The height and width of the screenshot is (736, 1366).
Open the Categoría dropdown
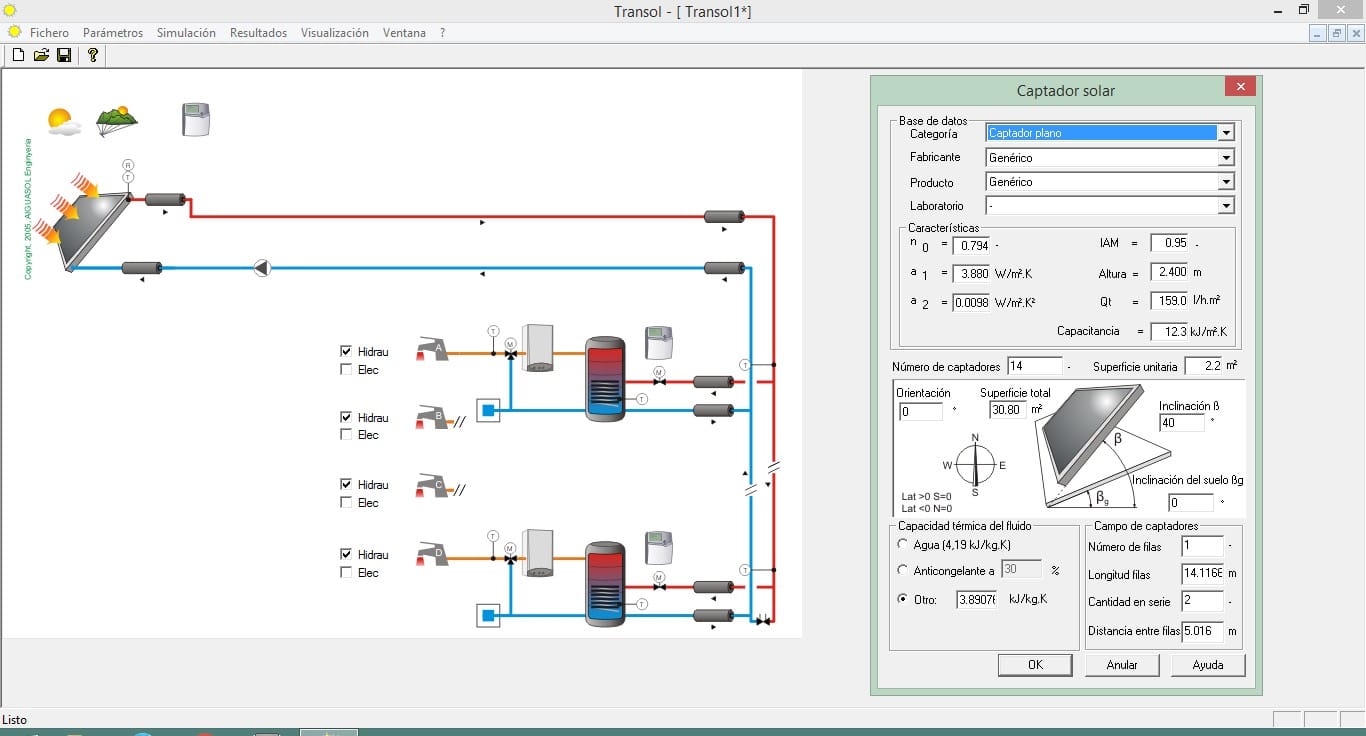click(1226, 133)
